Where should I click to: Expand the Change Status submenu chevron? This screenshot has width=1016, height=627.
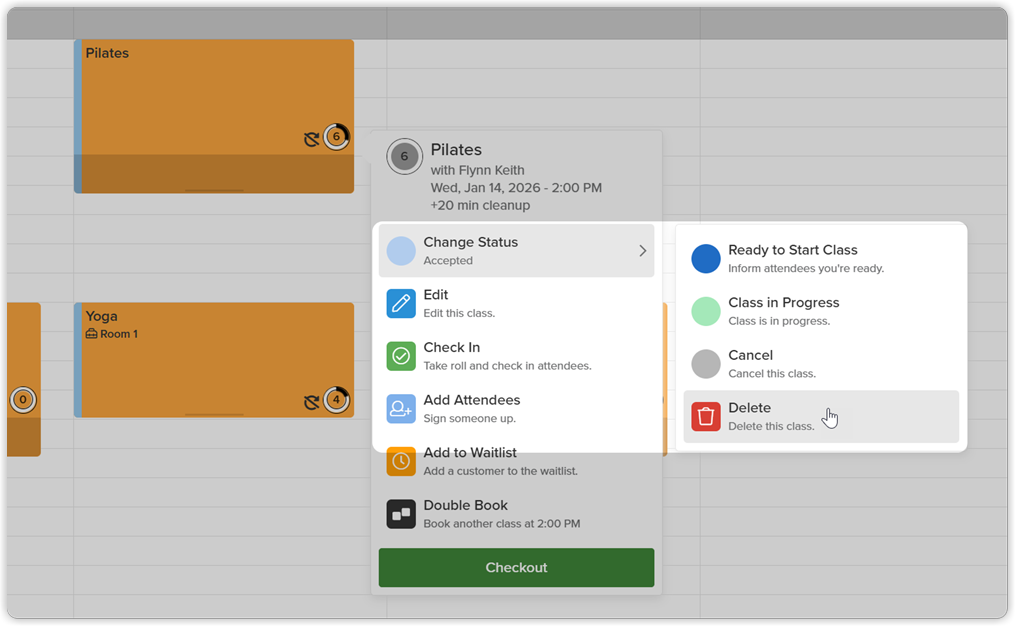pyautogui.click(x=642, y=251)
